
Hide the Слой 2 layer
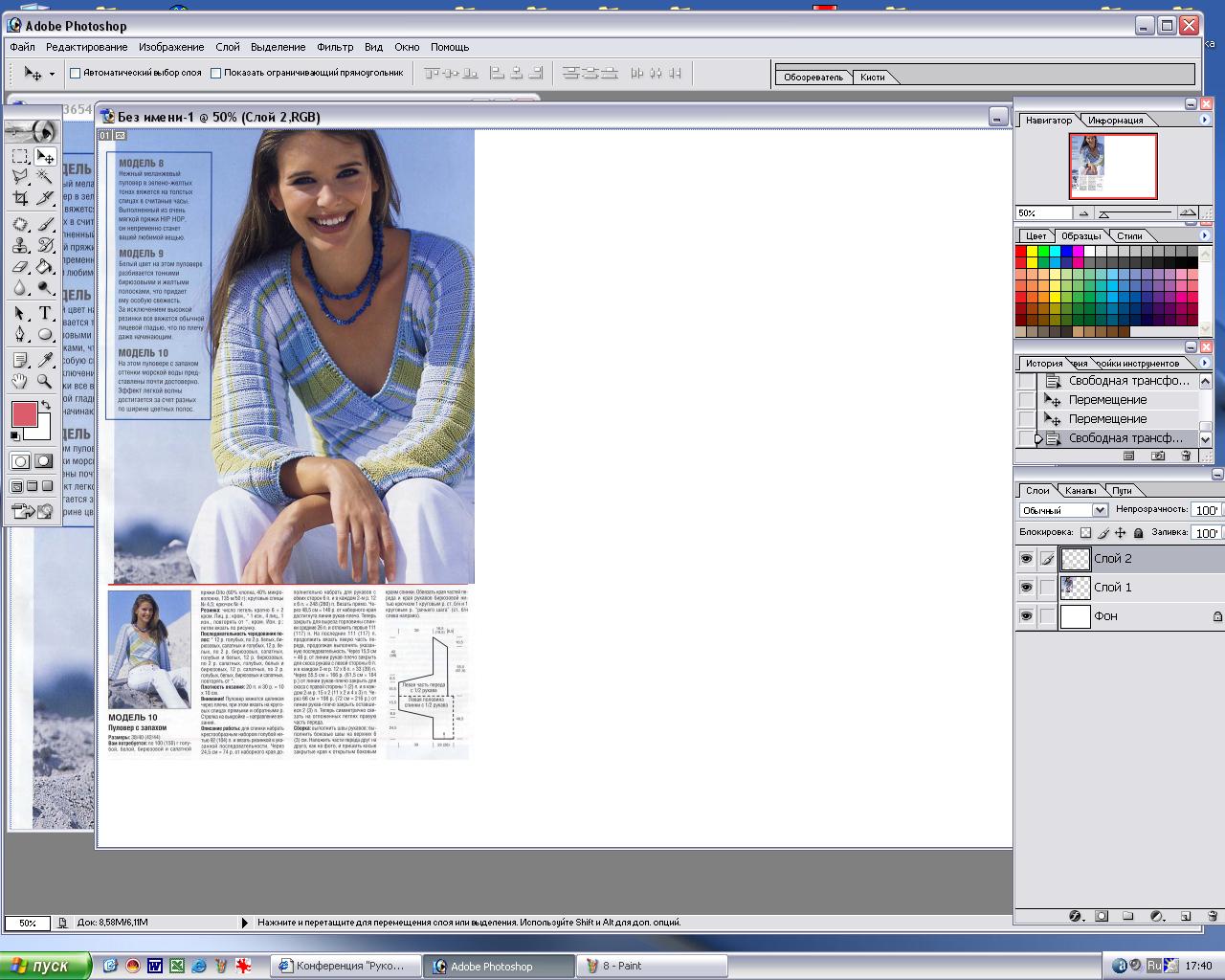(1026, 559)
